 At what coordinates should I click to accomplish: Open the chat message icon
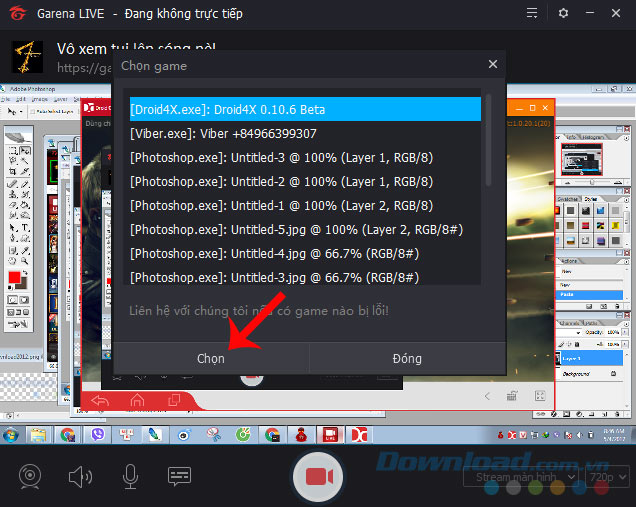179,476
